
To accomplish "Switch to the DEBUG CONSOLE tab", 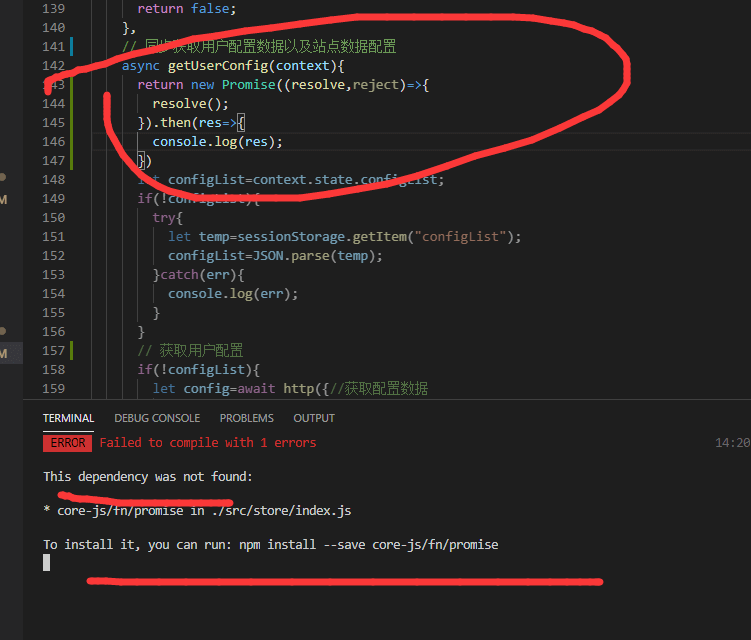I will [x=157, y=418].
